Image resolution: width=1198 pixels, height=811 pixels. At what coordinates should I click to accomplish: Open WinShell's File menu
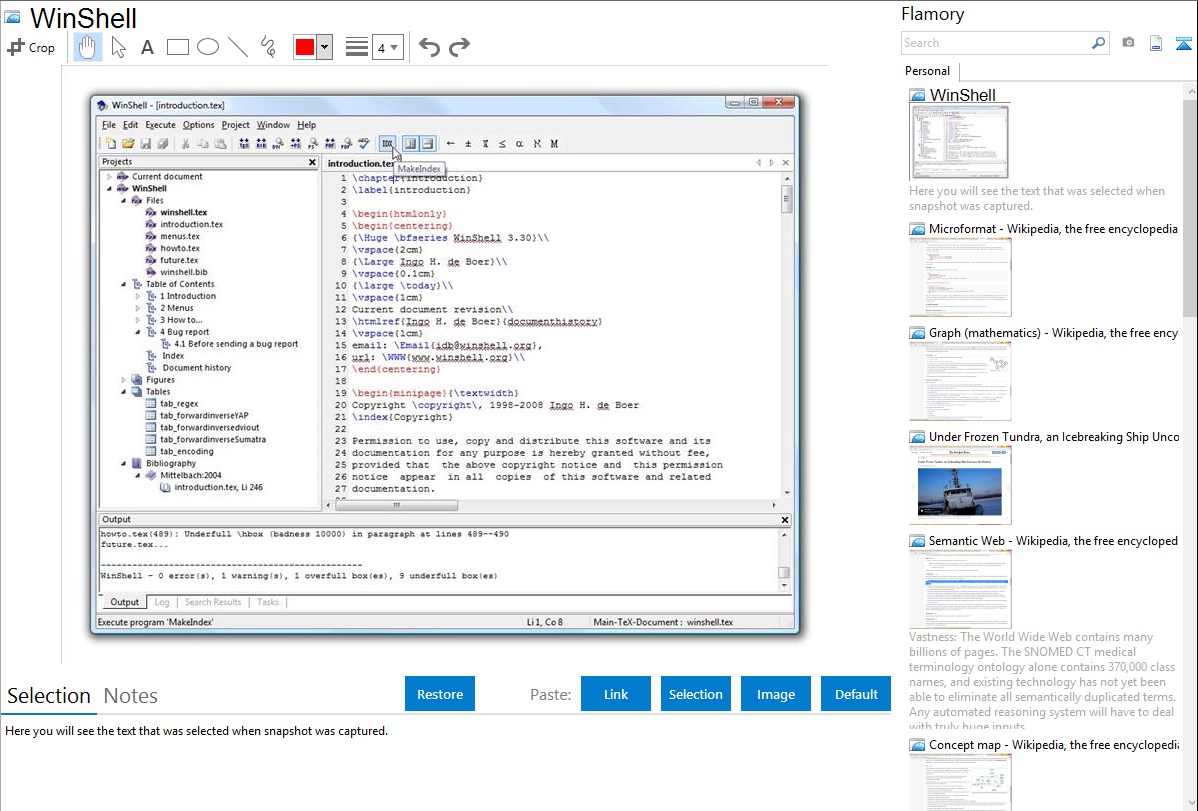pos(109,125)
